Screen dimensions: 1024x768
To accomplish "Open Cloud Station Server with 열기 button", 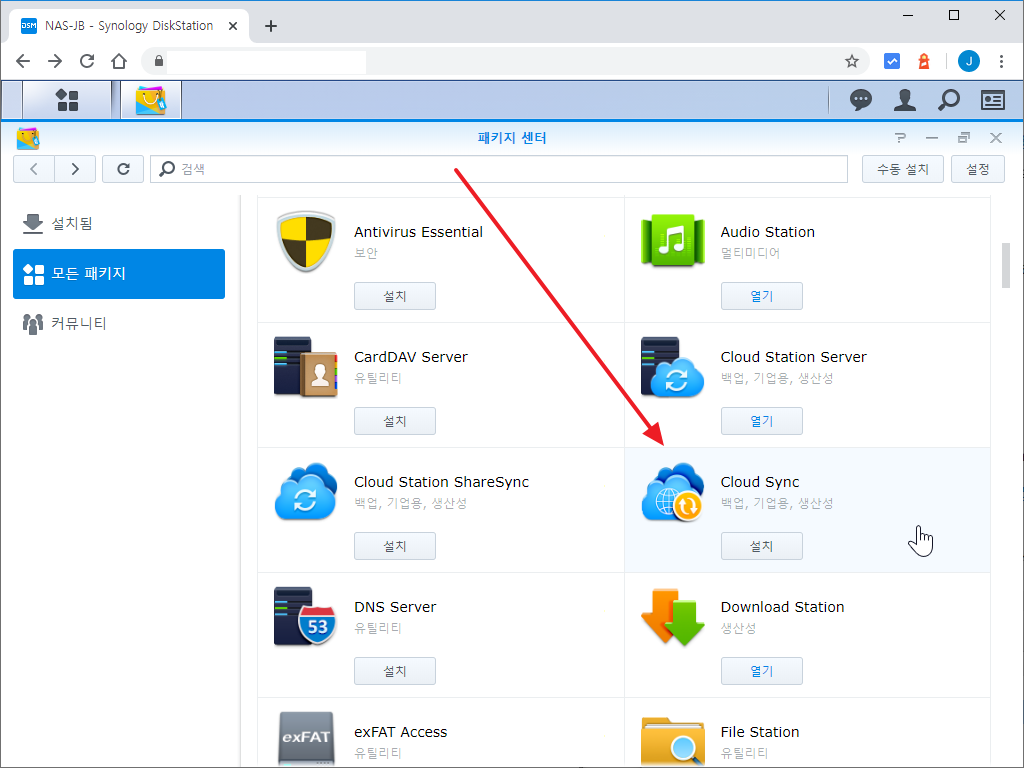I will coord(761,421).
